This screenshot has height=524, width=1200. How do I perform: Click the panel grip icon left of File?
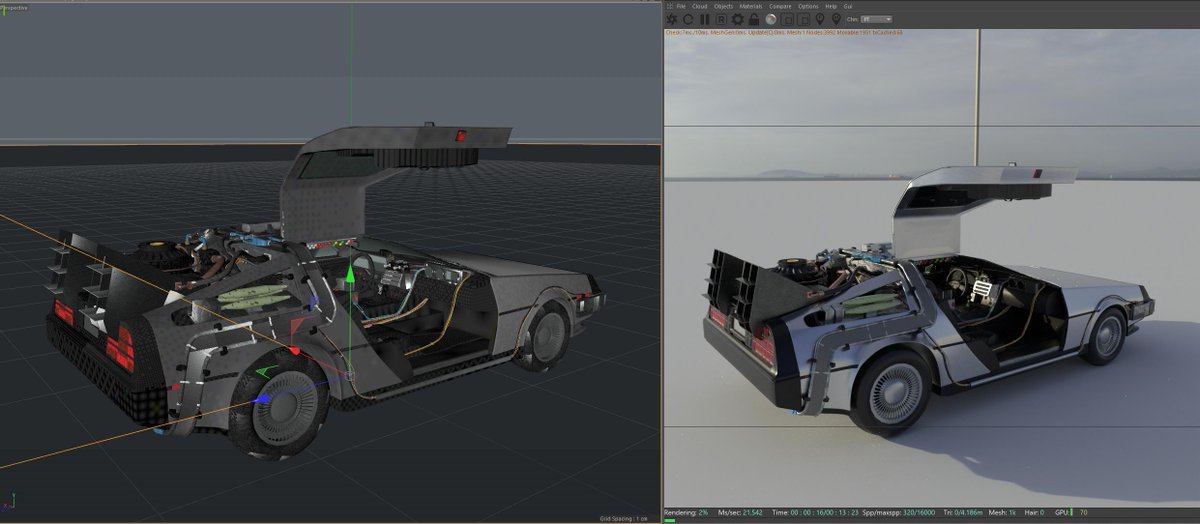coord(669,6)
